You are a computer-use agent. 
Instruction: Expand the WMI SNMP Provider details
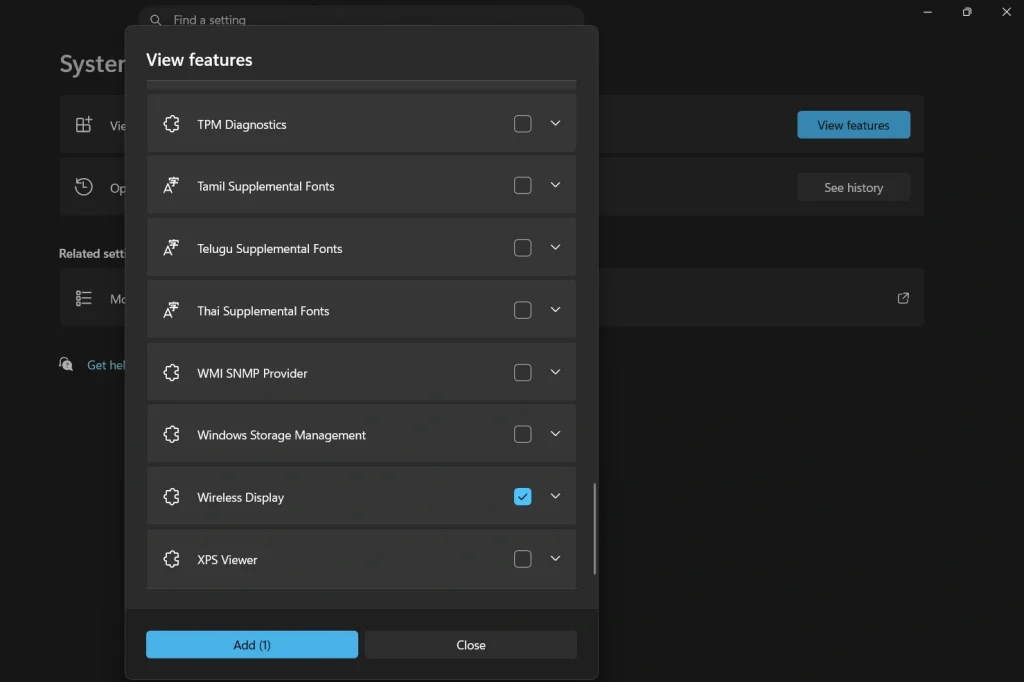click(555, 372)
